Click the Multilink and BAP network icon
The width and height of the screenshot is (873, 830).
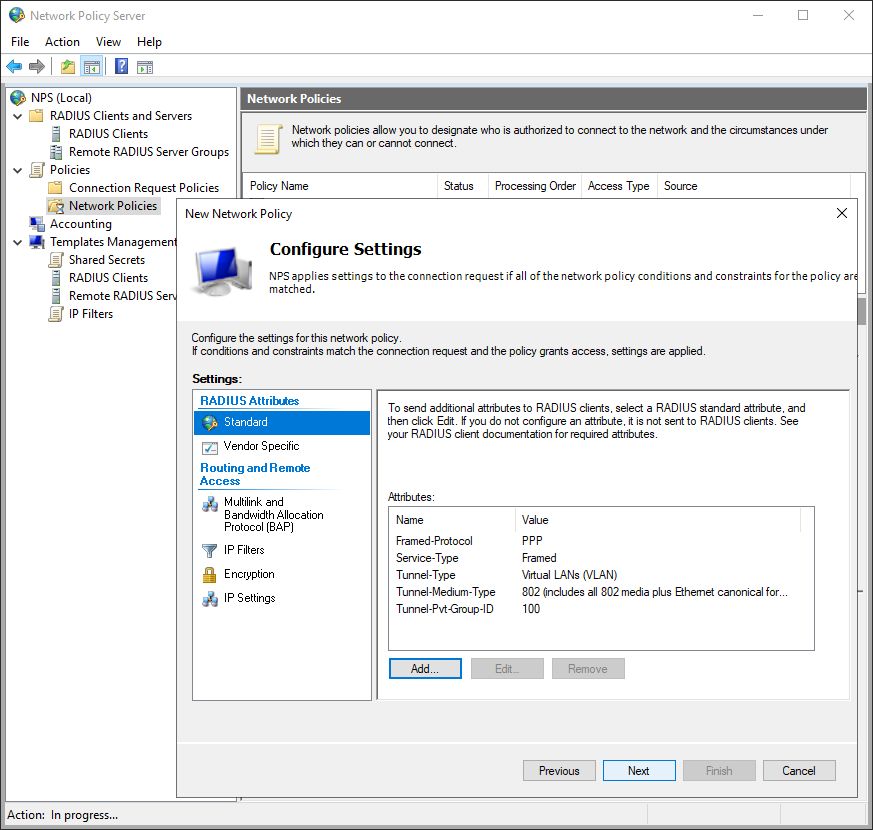210,504
